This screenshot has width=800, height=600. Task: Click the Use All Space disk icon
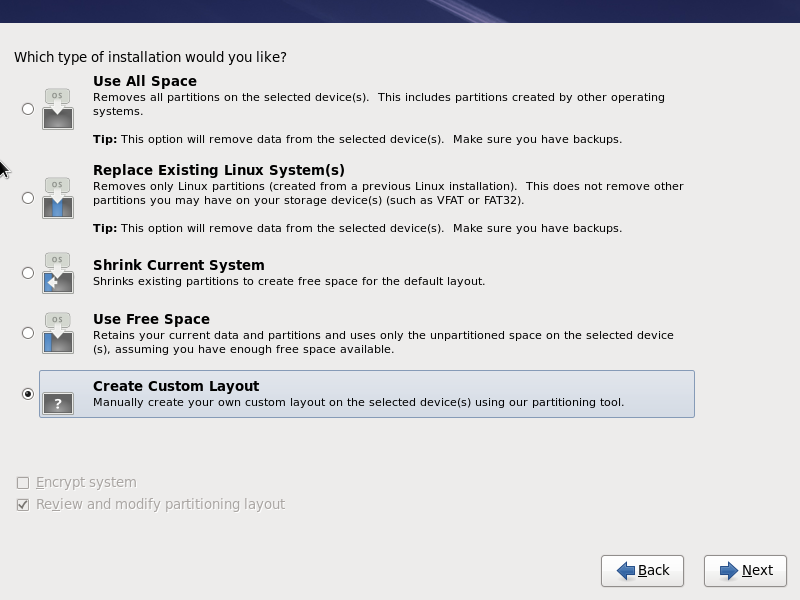pos(58,109)
